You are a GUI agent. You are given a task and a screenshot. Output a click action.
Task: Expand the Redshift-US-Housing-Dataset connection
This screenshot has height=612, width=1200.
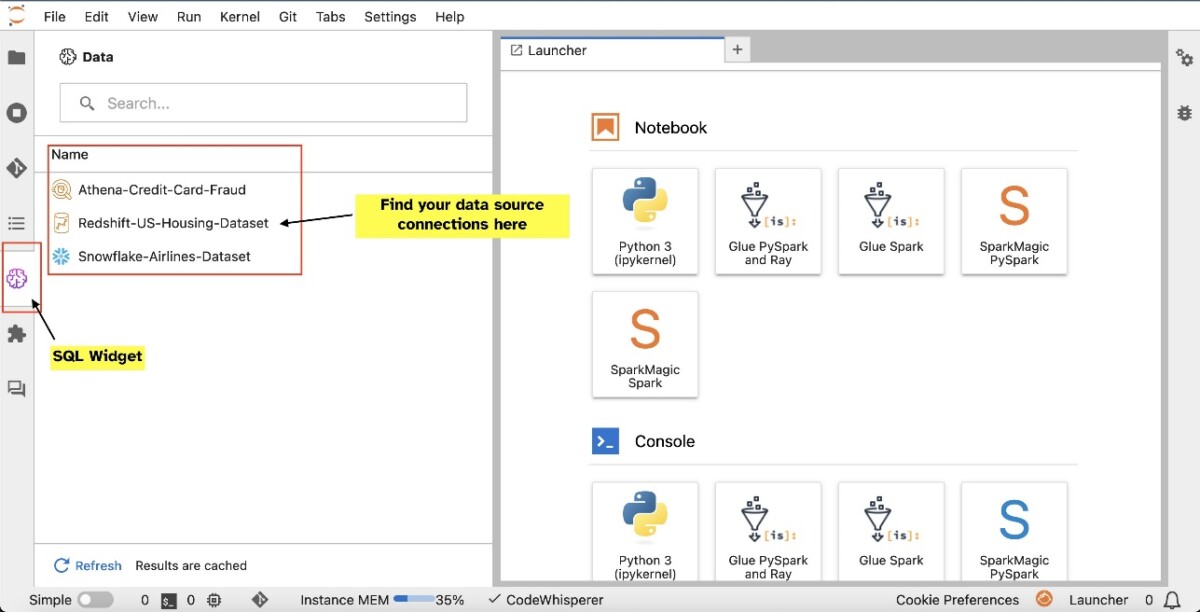click(x=173, y=223)
